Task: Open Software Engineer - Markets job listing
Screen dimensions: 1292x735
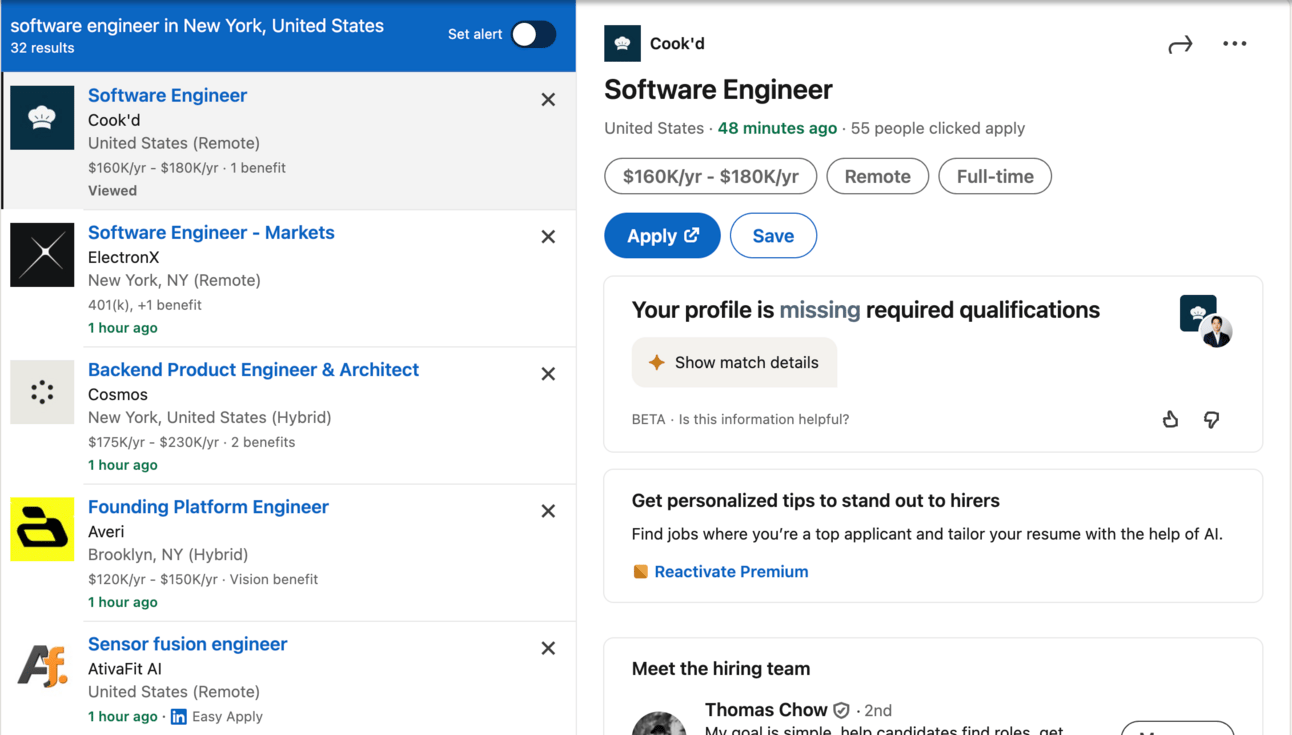Action: (x=211, y=233)
